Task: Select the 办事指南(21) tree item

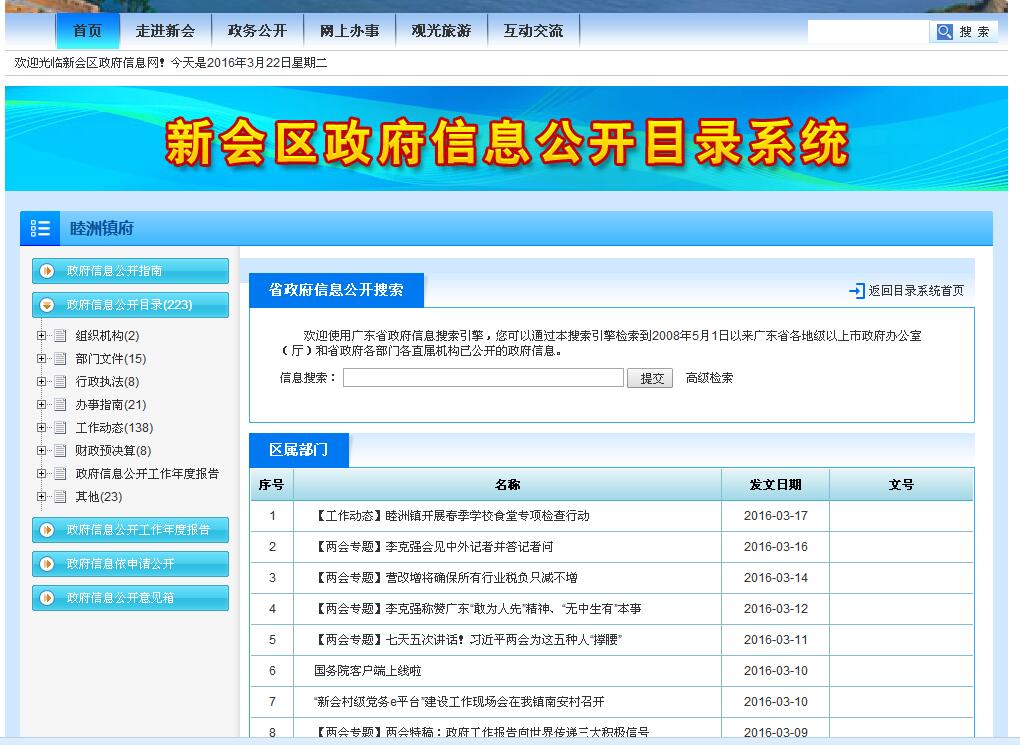Action: [110, 405]
